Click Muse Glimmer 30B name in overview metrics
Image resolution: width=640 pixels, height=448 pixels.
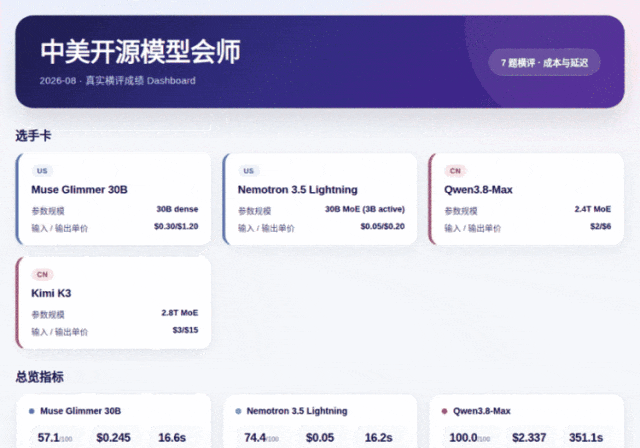point(80,411)
